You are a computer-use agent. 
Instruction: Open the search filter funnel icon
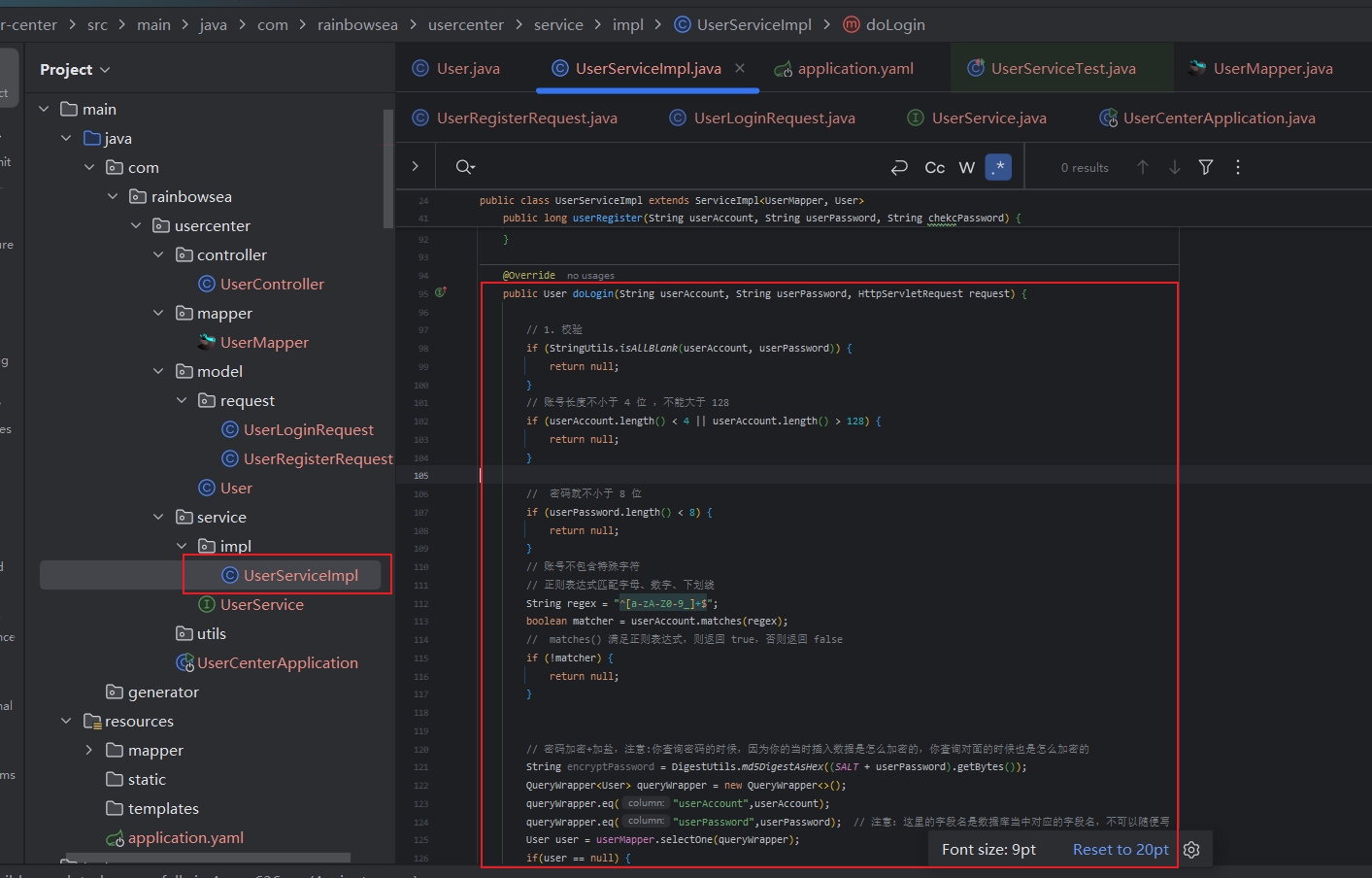[1206, 167]
